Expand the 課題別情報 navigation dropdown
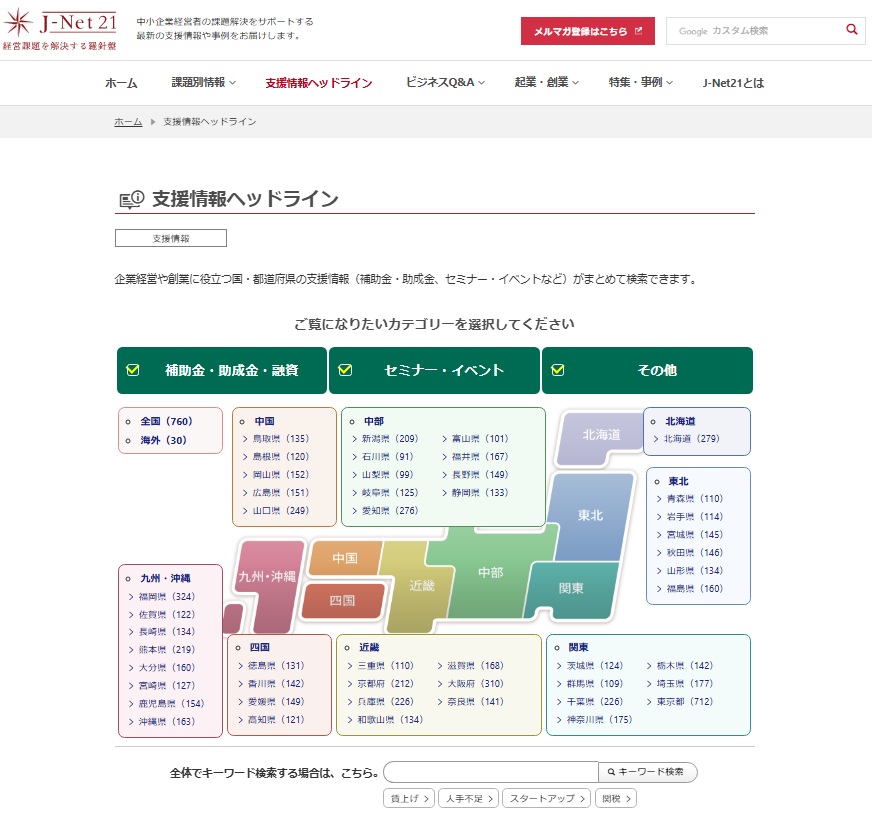The image size is (872, 819). click(203, 83)
